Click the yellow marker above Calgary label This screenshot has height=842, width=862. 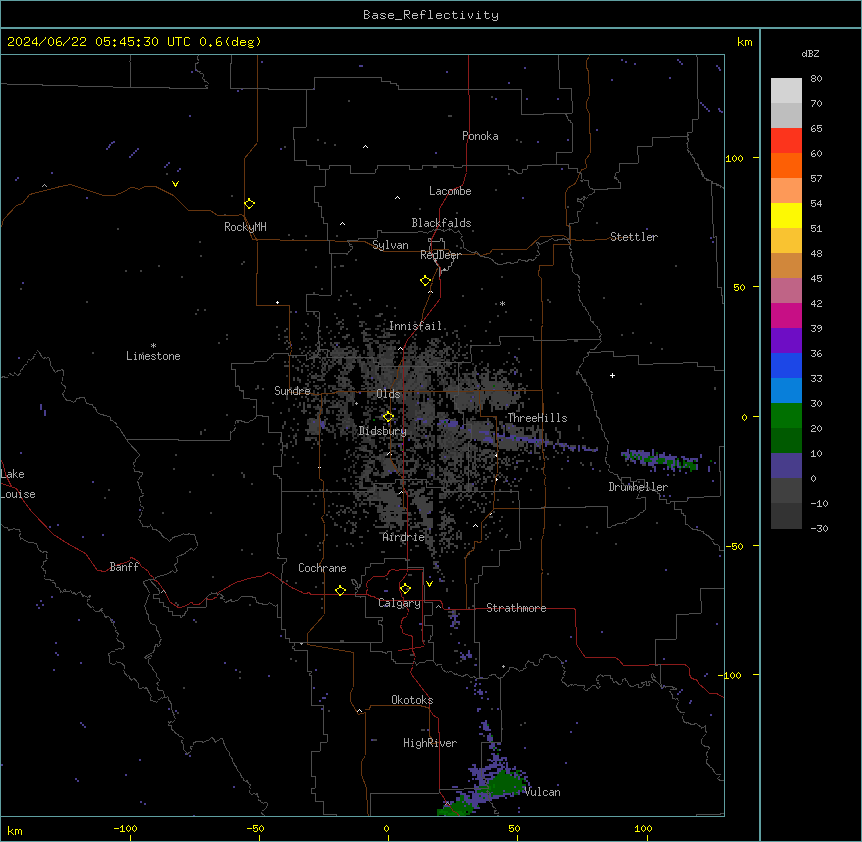(x=405, y=589)
